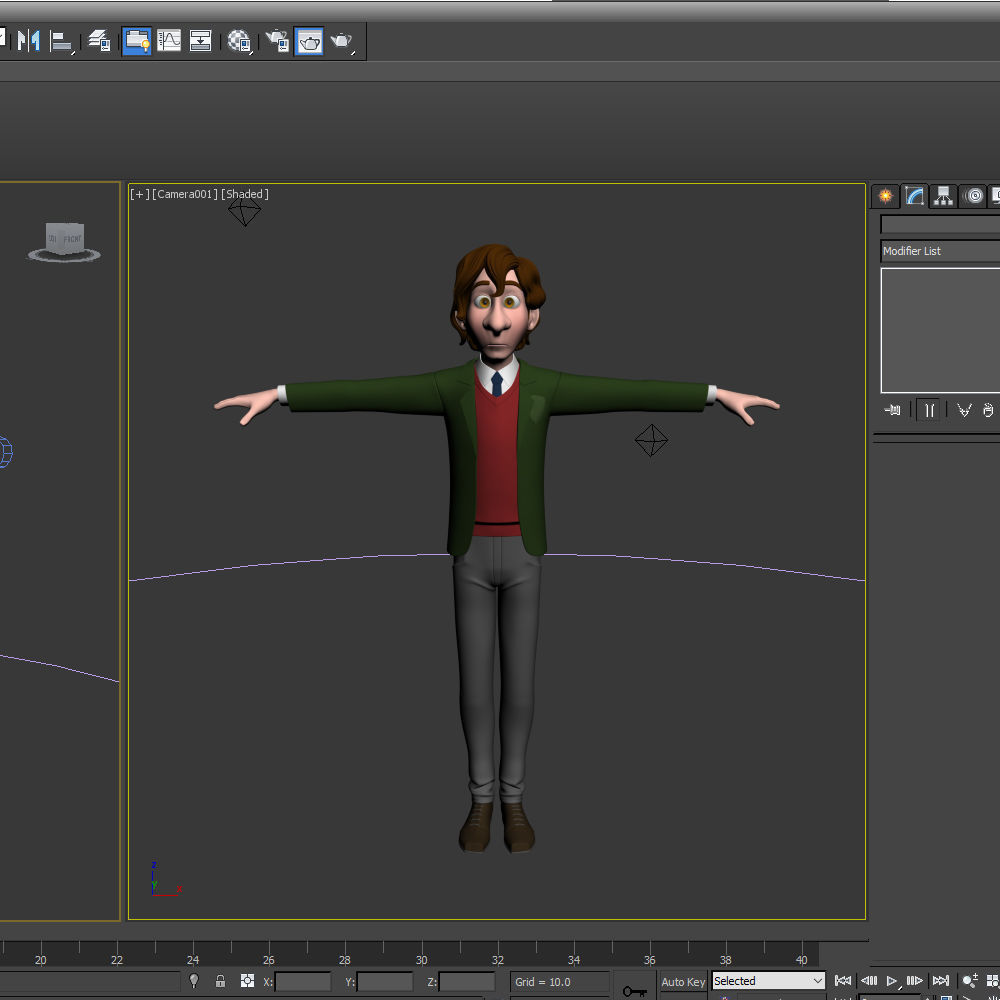This screenshot has height=1000, width=1000.
Task: Open the Shaded viewport label menu
Action: pos(245,194)
